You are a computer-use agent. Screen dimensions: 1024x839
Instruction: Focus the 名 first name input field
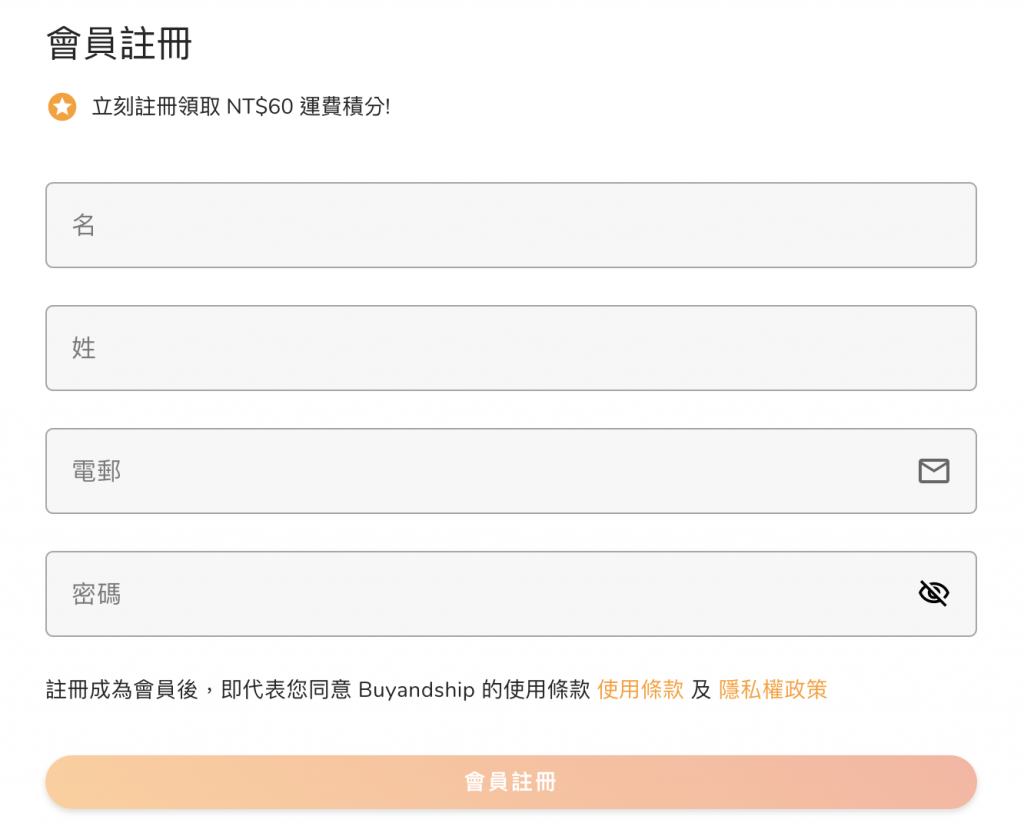pos(510,225)
